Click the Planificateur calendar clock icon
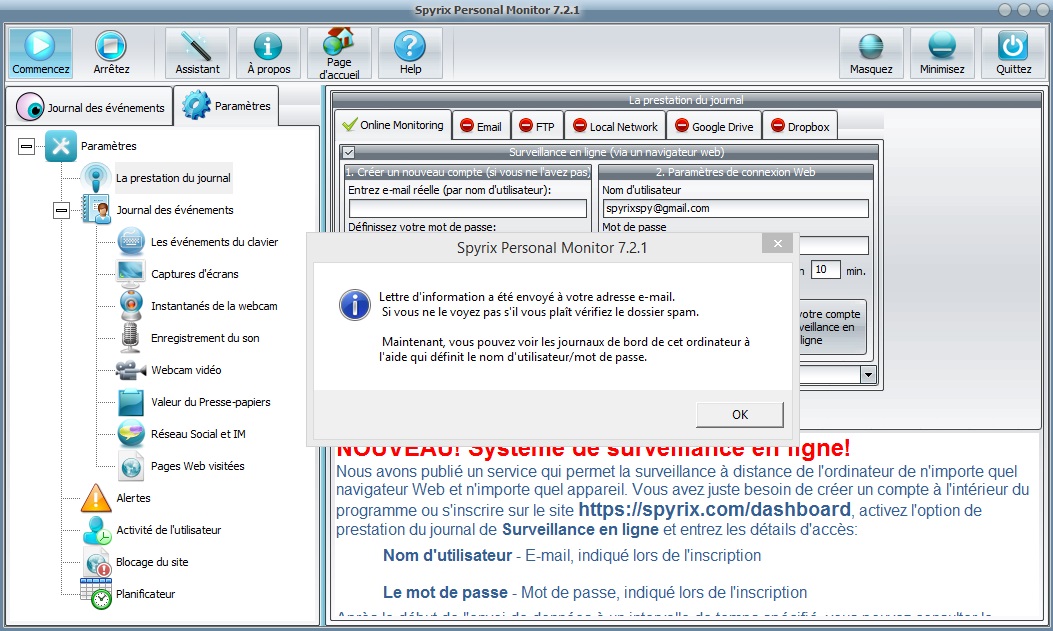 96,594
